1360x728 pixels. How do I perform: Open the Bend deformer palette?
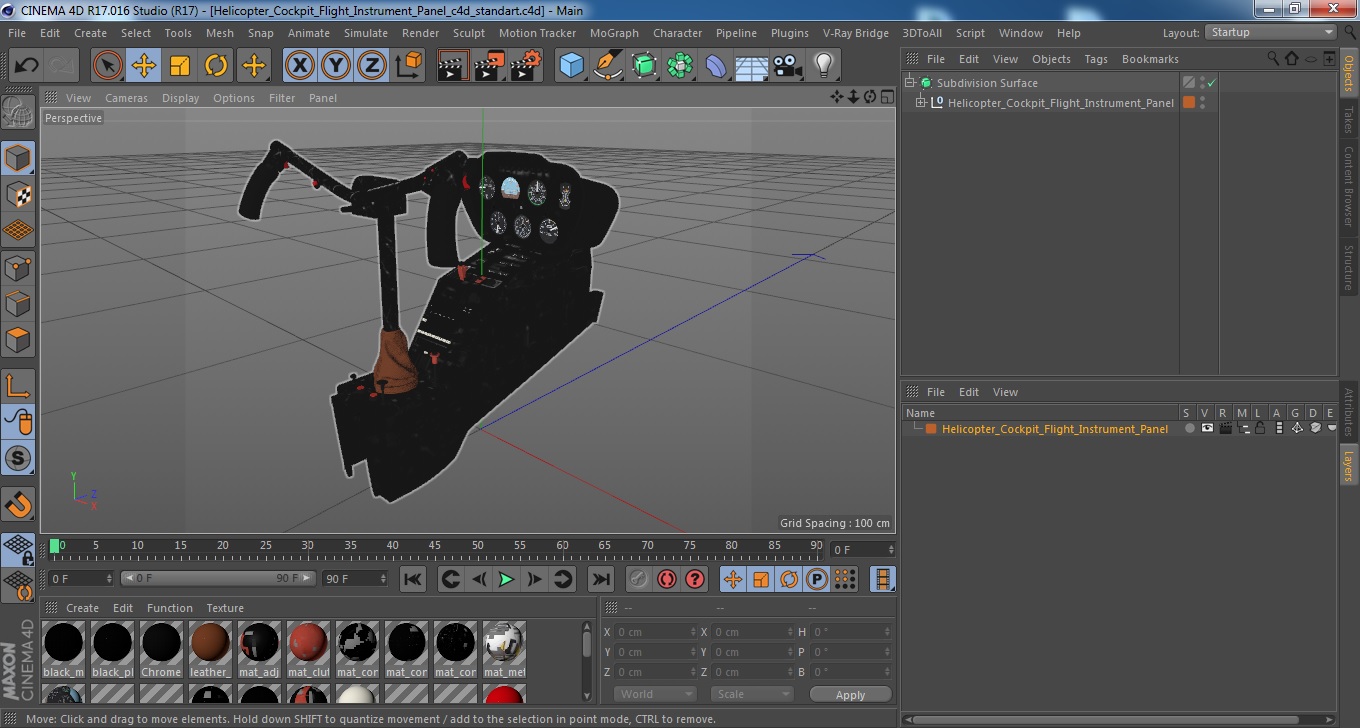[716, 66]
